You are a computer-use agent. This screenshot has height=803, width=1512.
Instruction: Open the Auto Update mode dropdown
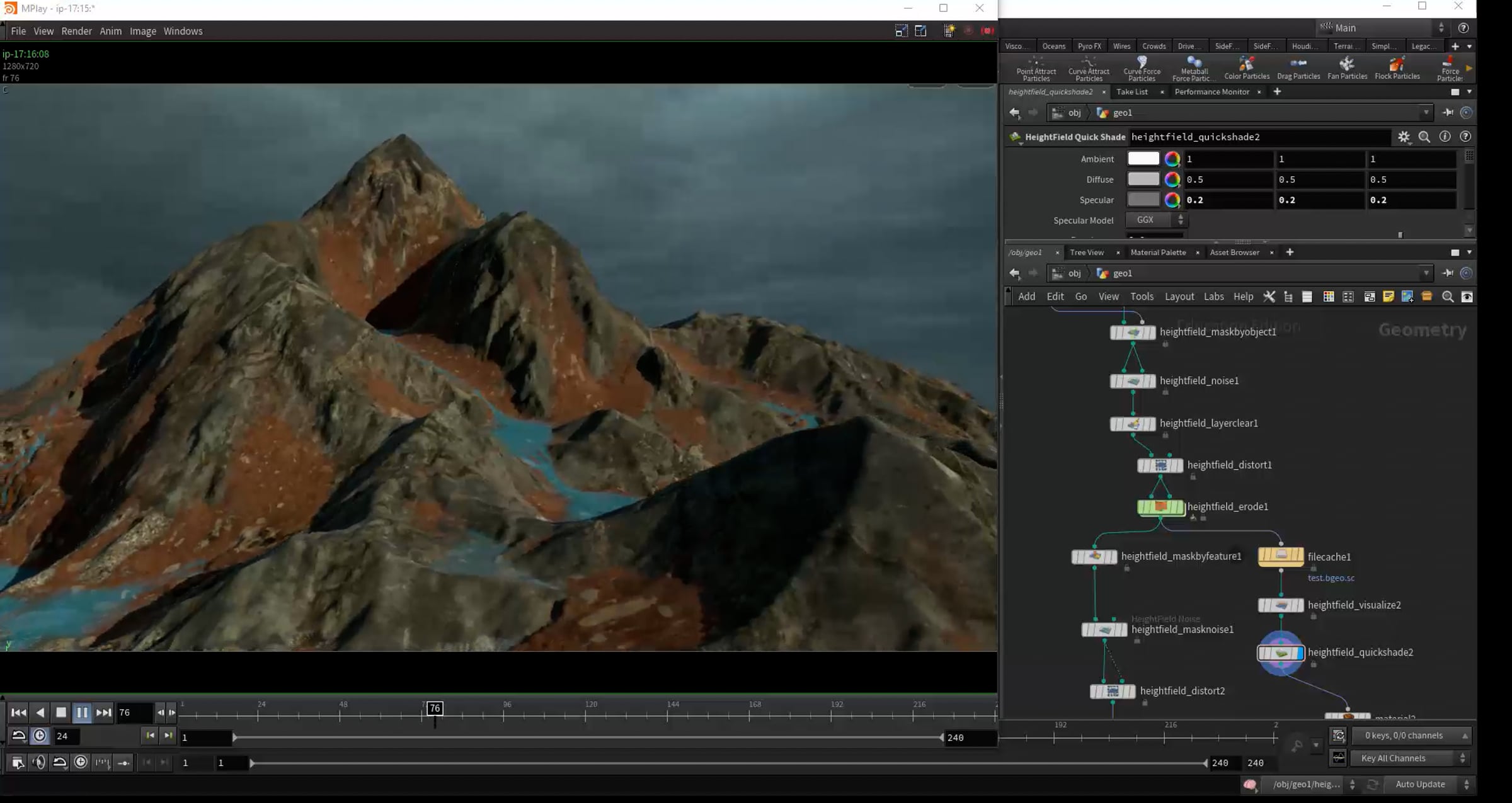click(x=1428, y=784)
